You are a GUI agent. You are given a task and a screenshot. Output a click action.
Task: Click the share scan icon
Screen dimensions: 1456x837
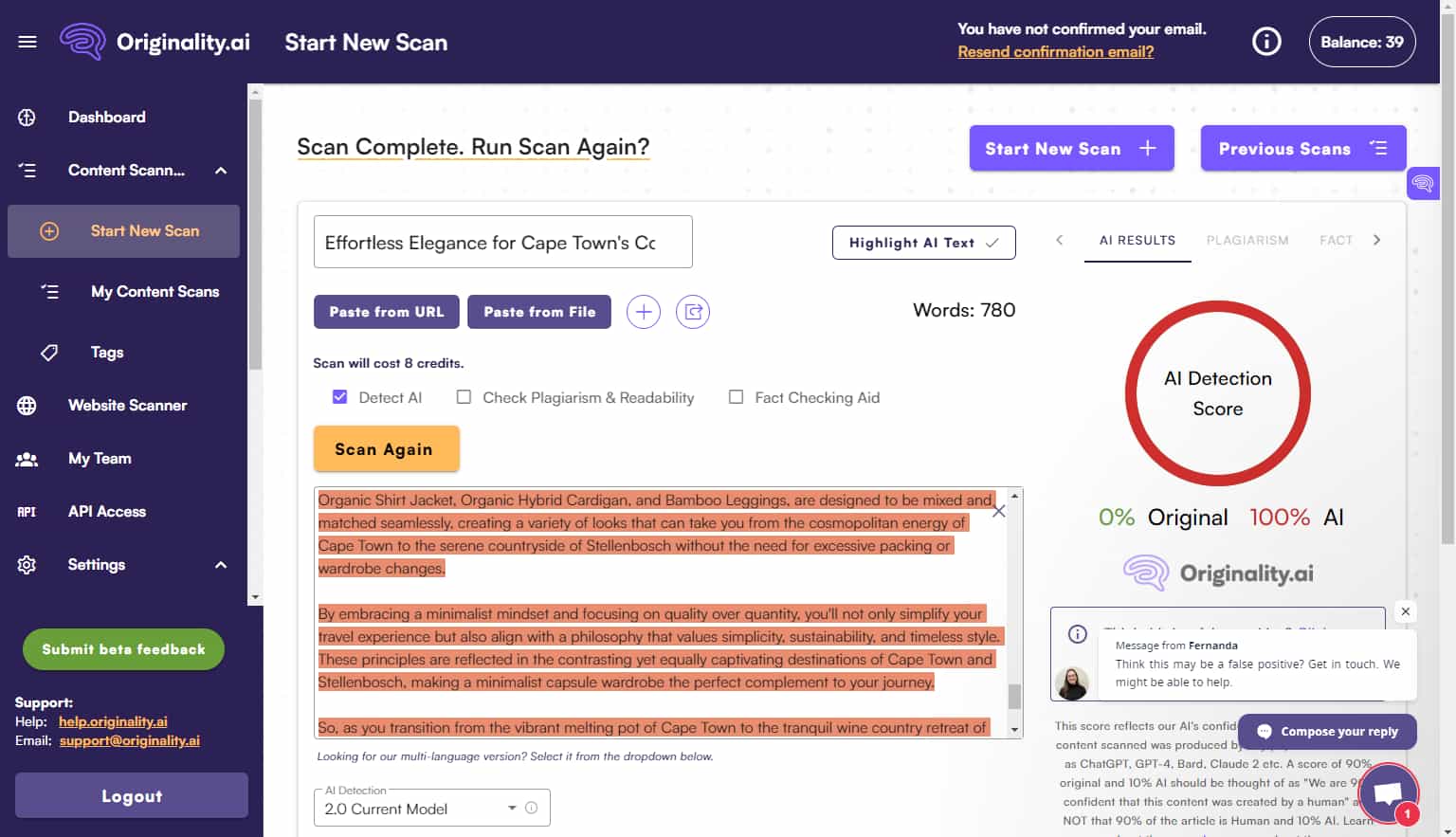693,311
